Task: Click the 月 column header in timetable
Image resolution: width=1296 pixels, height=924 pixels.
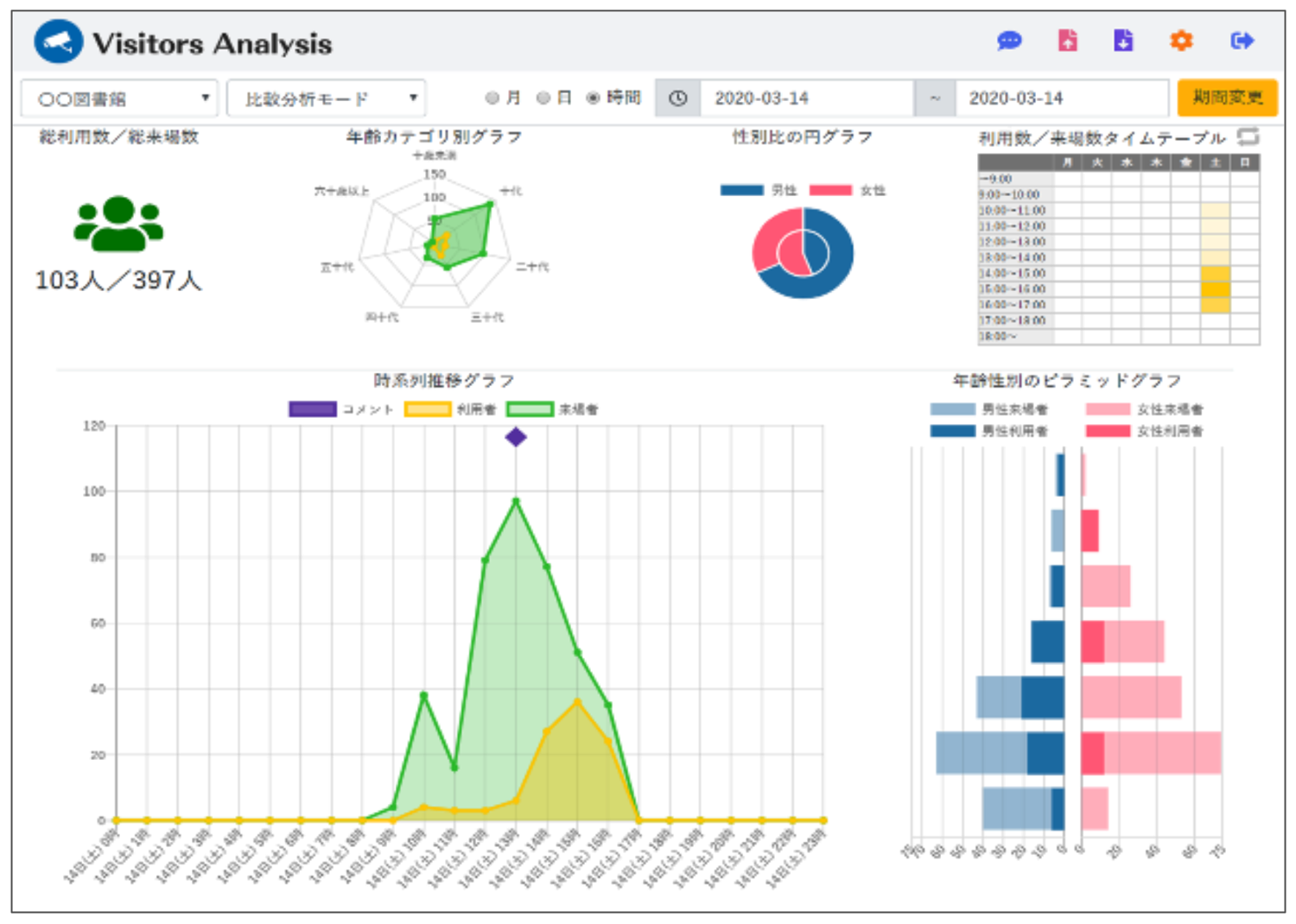Action: 1068,162
